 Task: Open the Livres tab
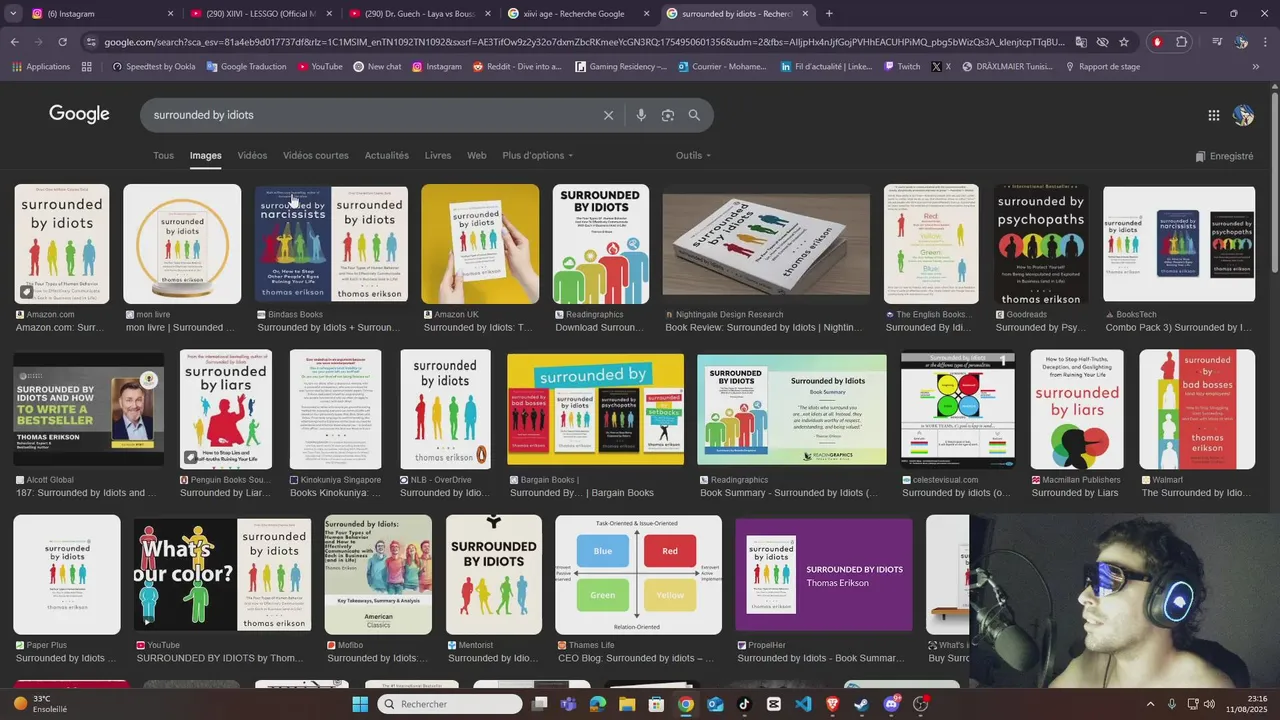438,155
